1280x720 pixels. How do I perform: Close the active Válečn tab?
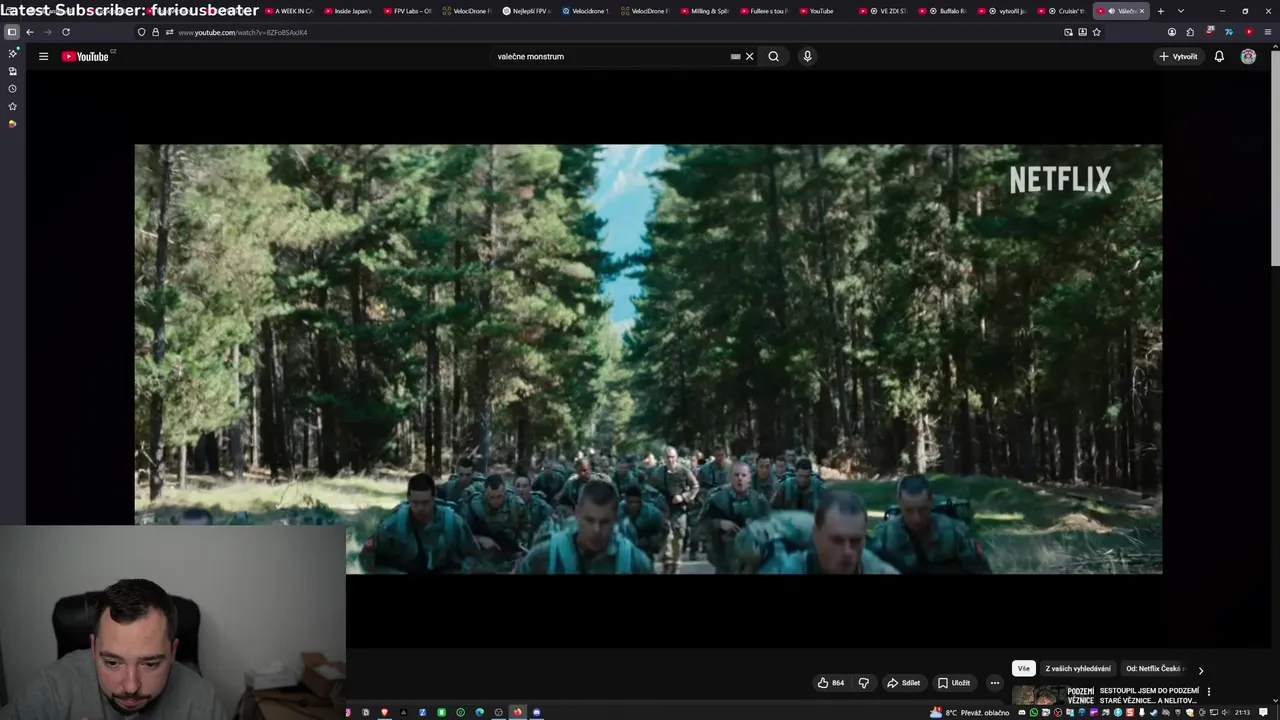click(x=1141, y=11)
